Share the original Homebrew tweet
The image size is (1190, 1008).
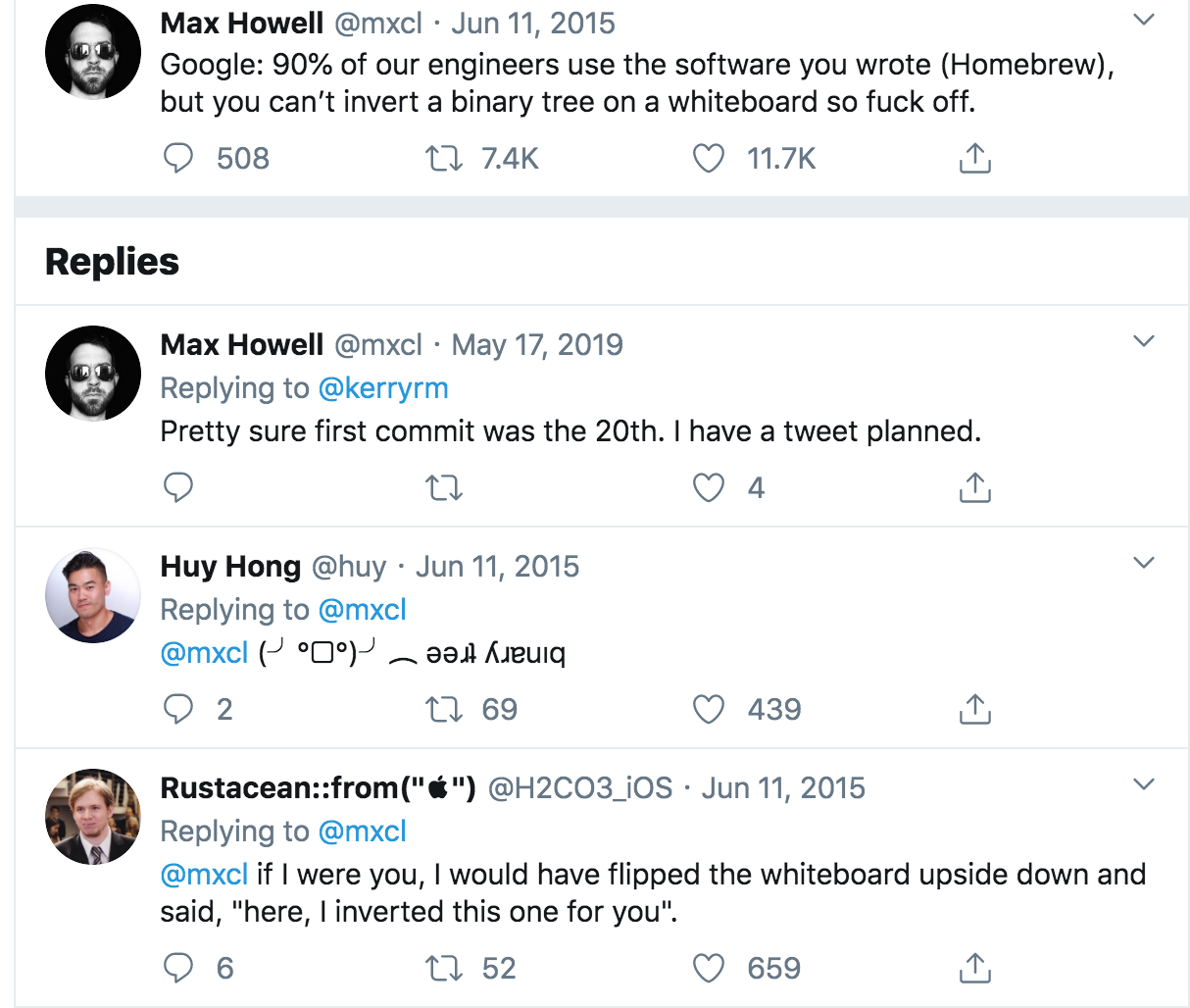click(x=974, y=159)
